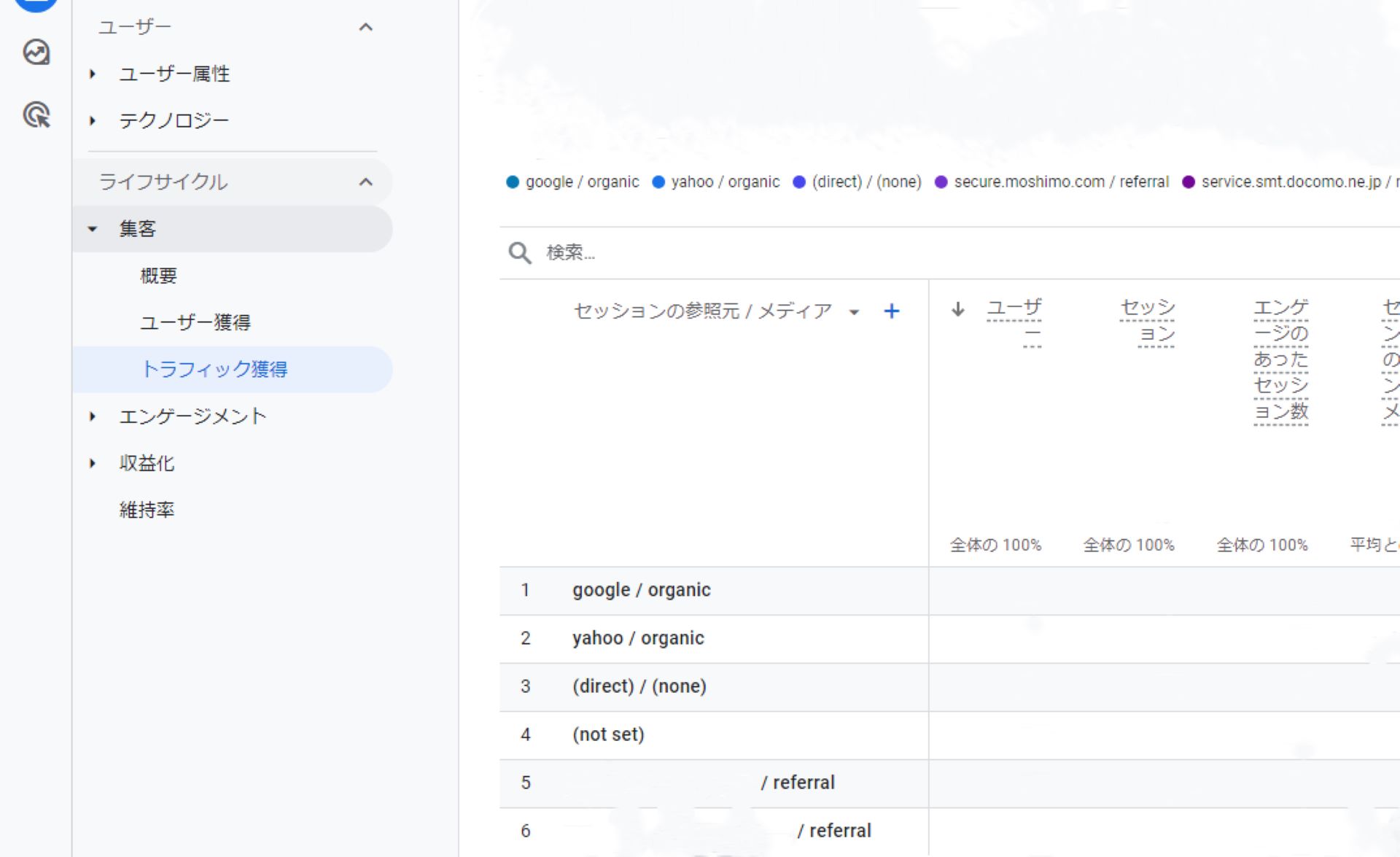Add a secondary dimension with plus icon
This screenshot has width=1400, height=857.
point(891,311)
